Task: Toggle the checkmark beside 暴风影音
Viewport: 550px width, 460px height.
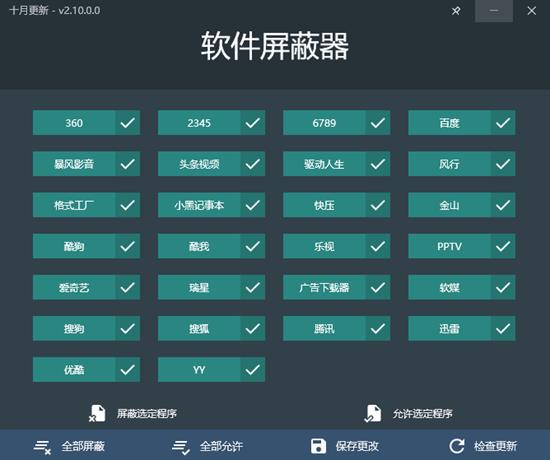Action: coord(127,164)
